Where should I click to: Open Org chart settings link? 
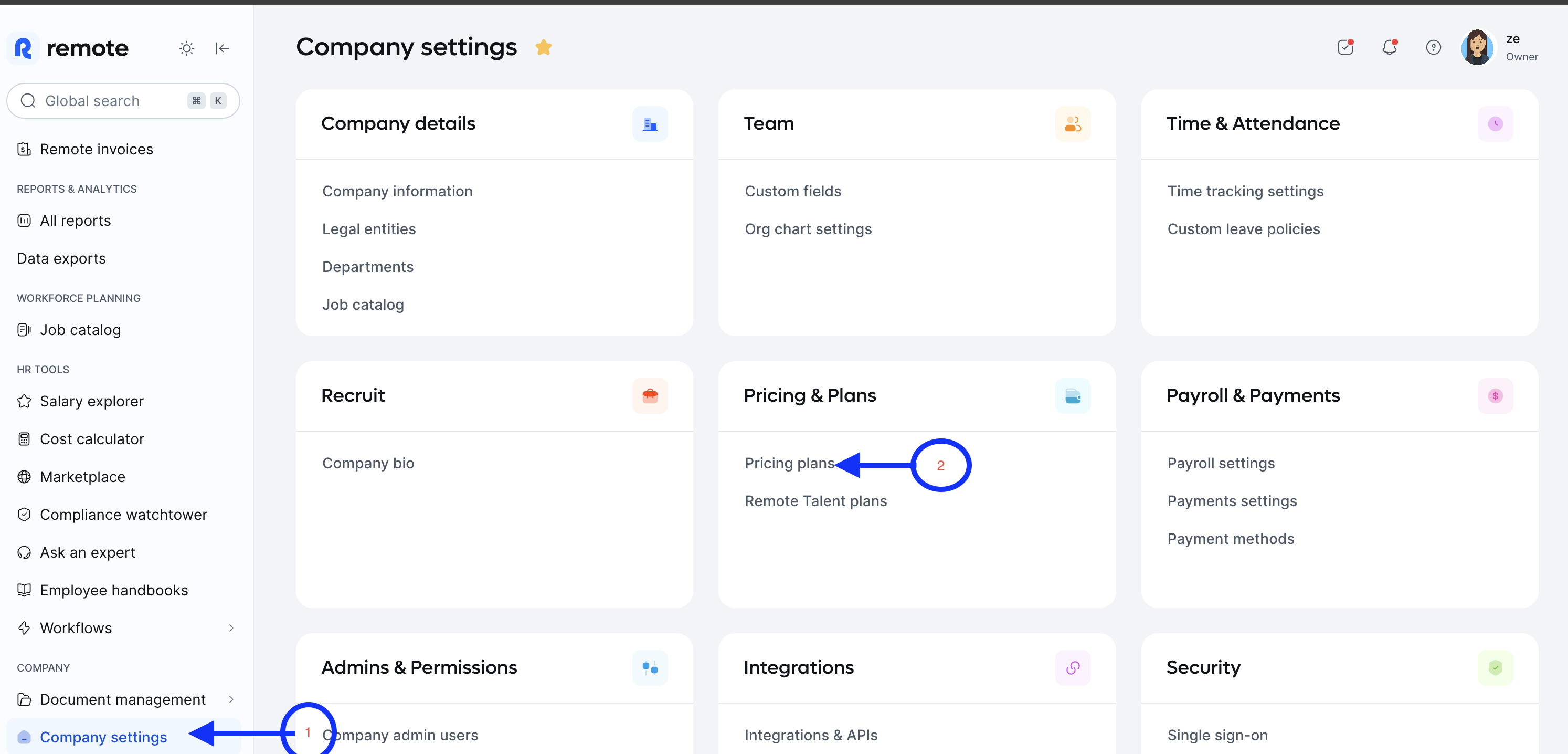(808, 229)
